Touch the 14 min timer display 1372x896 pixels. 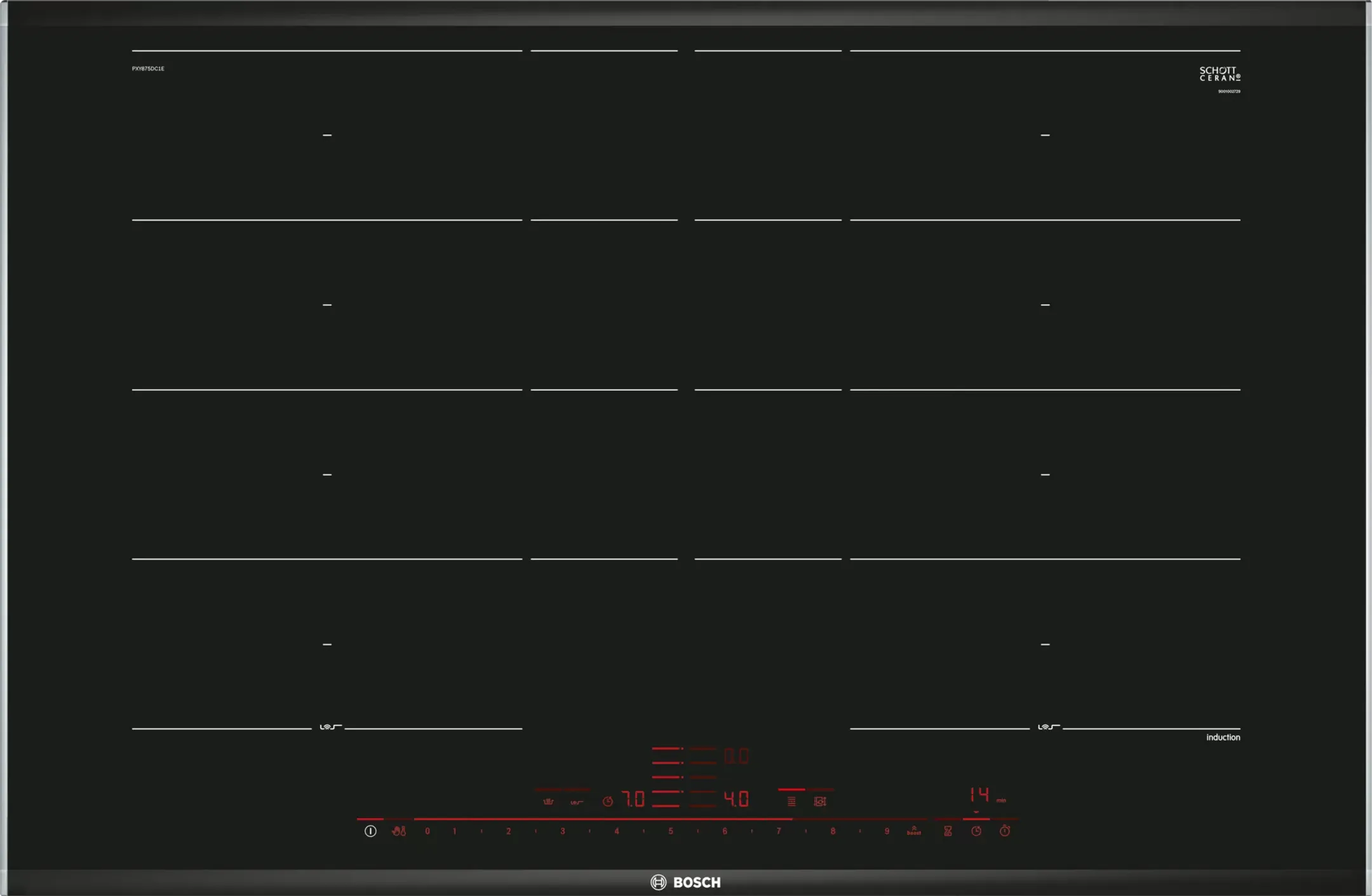[979, 795]
